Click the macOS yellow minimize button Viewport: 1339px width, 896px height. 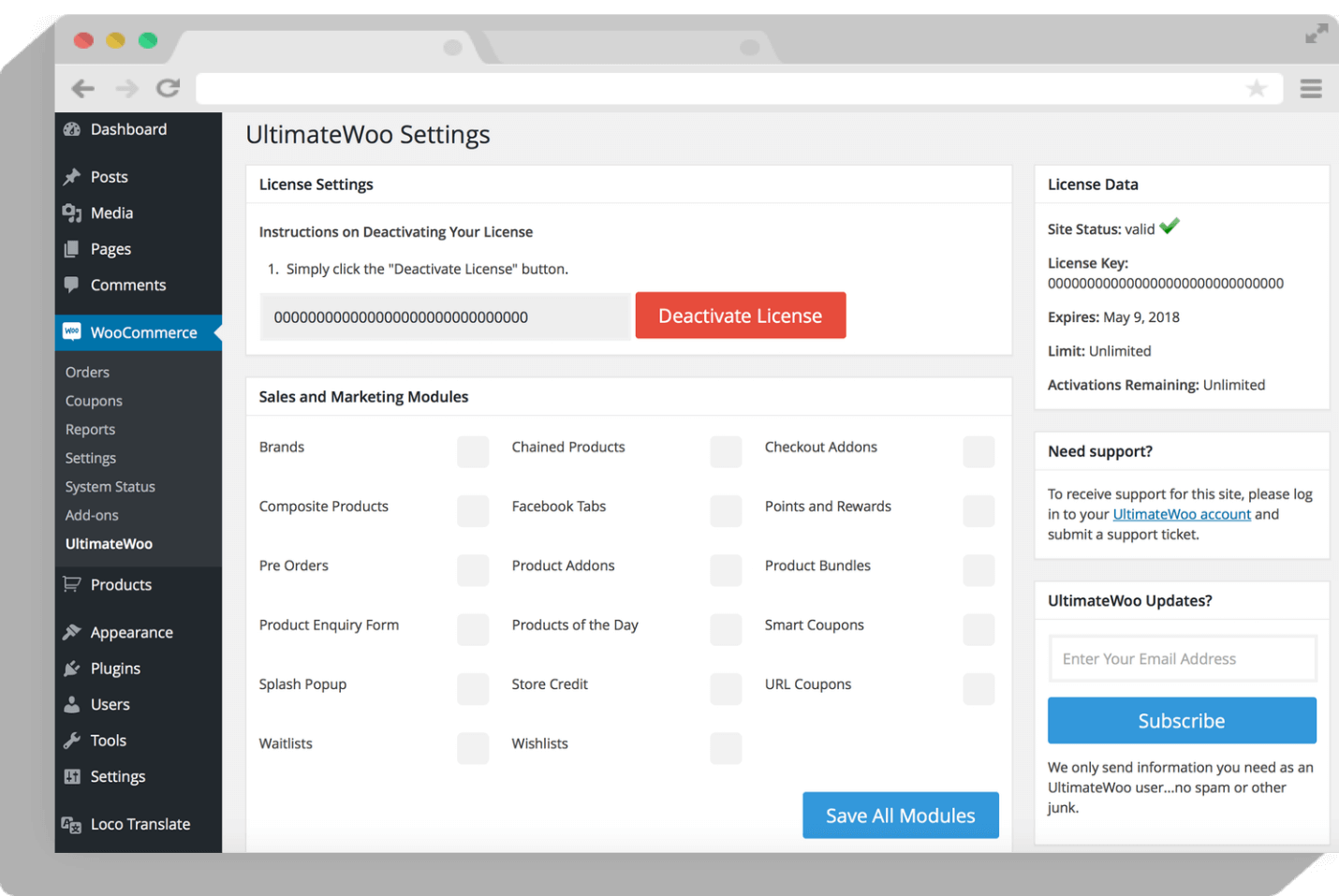pyautogui.click(x=116, y=40)
